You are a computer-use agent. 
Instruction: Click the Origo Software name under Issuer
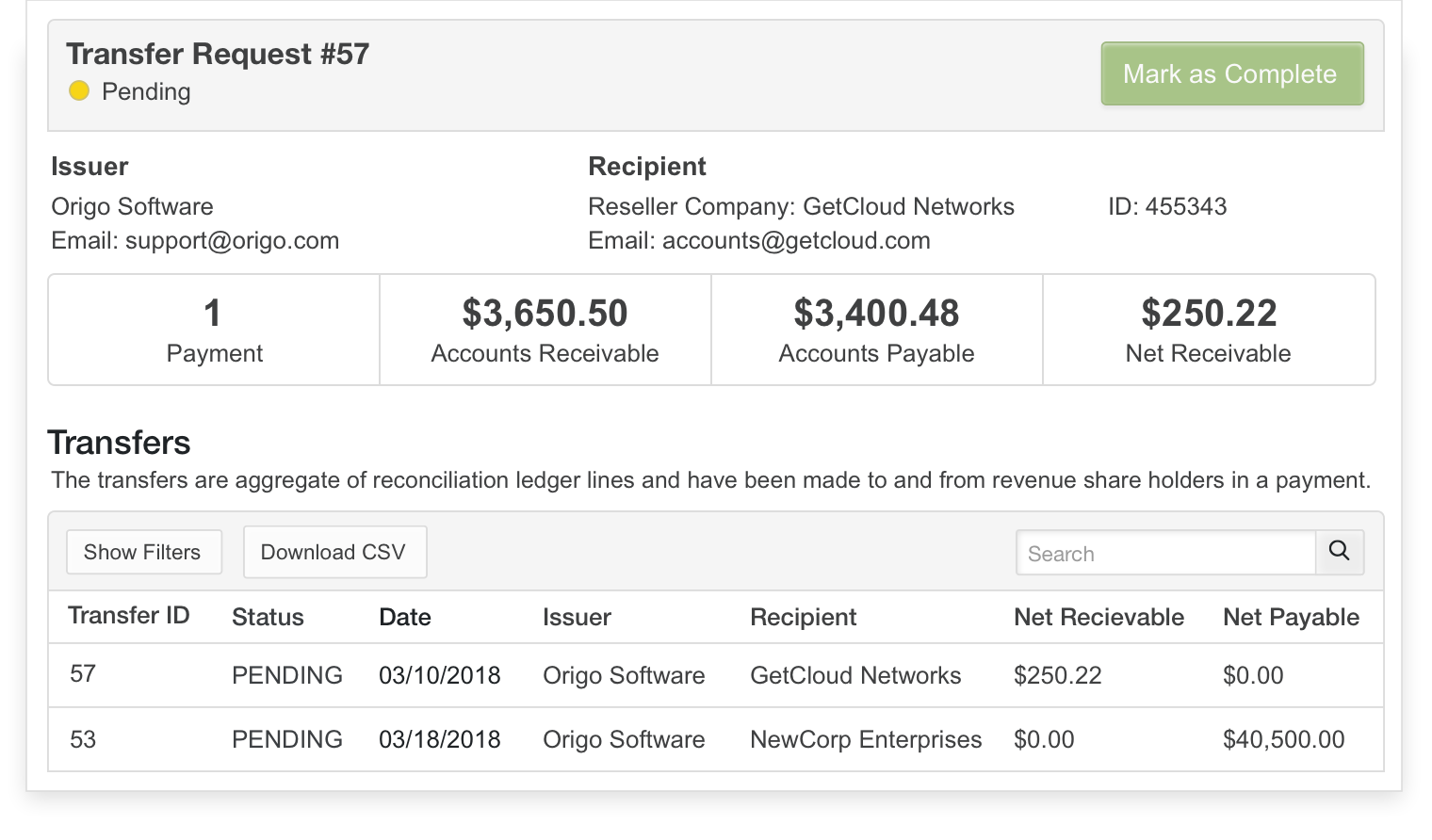[132, 206]
